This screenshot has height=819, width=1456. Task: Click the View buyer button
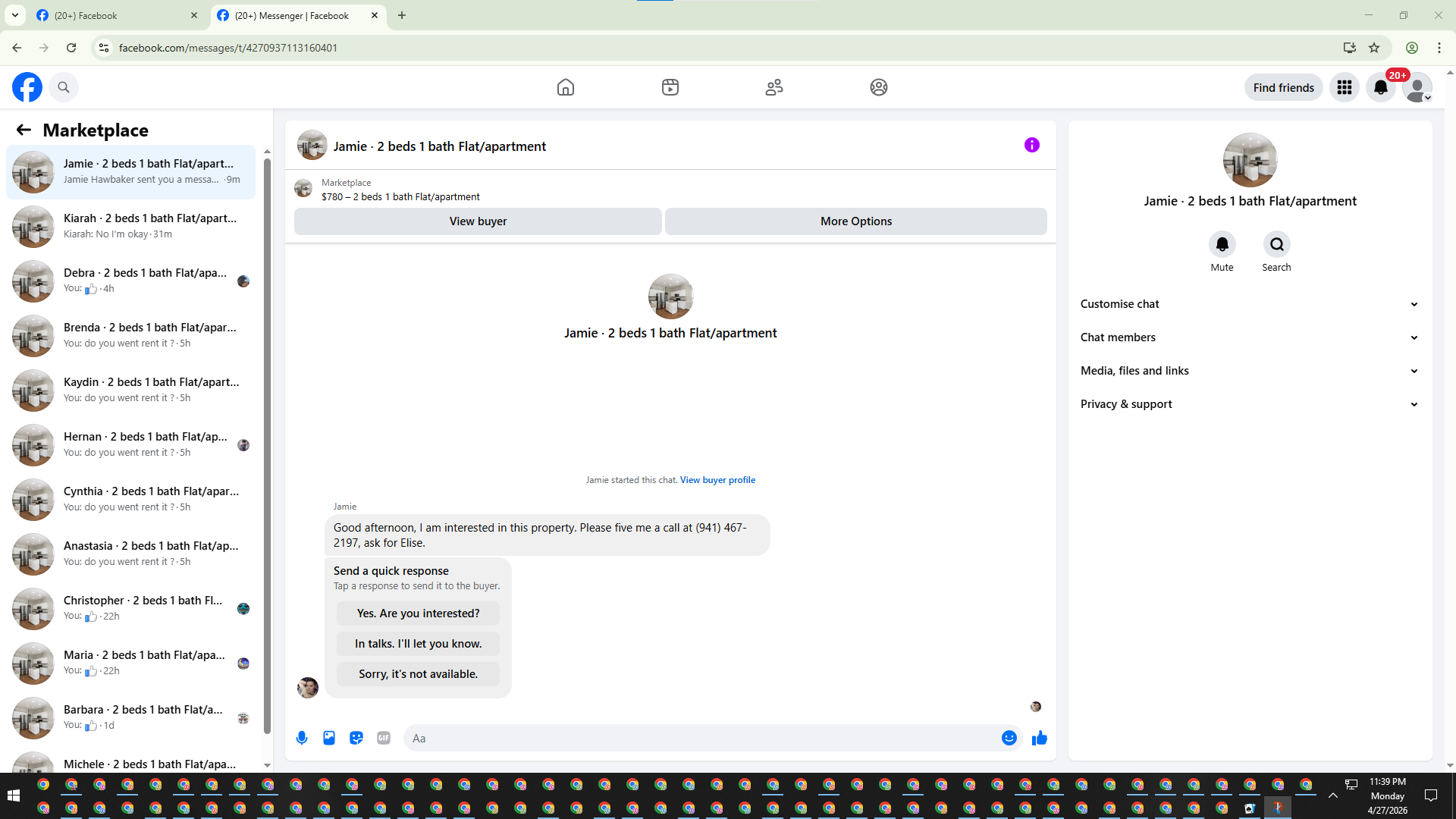[478, 221]
